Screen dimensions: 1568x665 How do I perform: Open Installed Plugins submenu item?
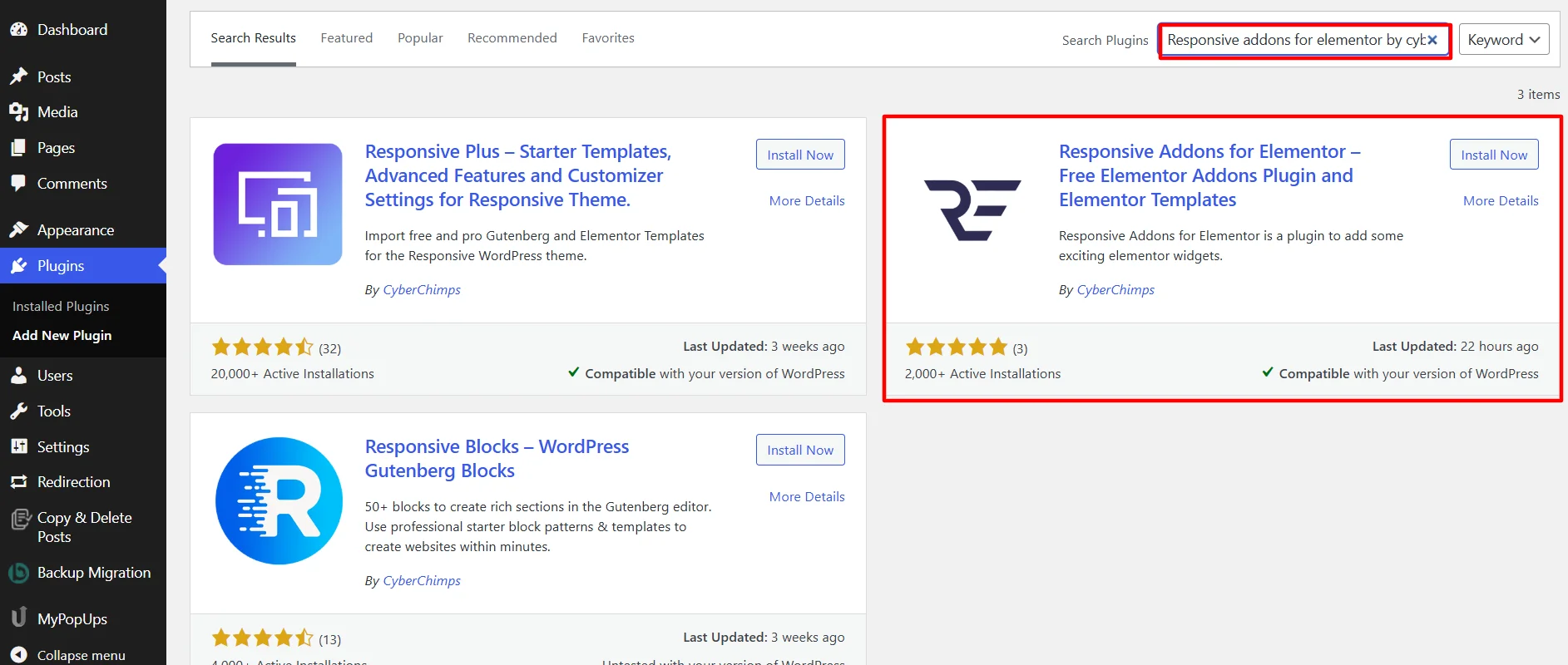[x=61, y=306]
